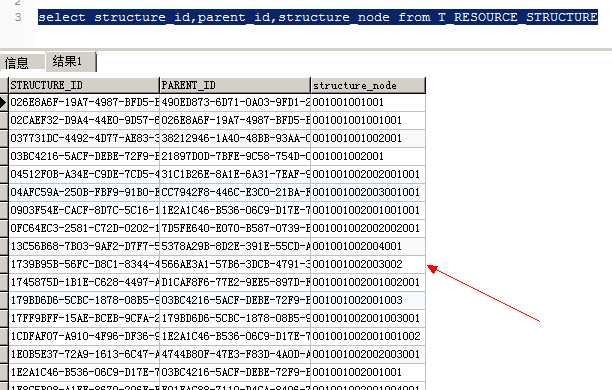Select cell 1745875D-1B1E-C628-4497
The height and width of the screenshot is (390, 612).
click(x=84, y=282)
